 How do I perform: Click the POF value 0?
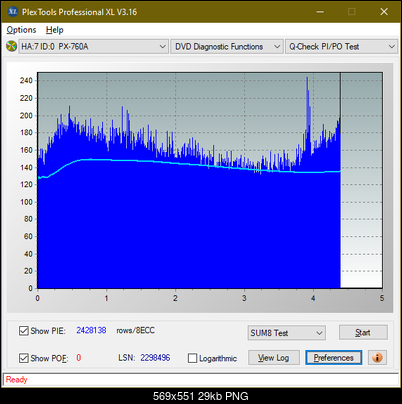click(x=79, y=358)
